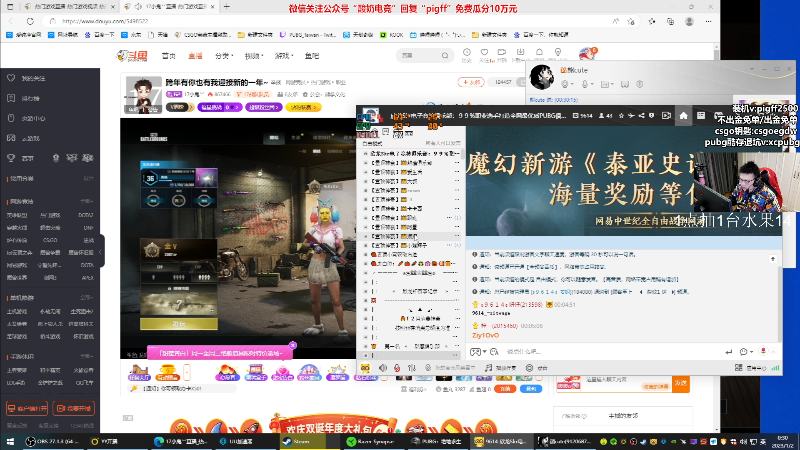Close the pink popup banner over video

(x=293, y=345)
